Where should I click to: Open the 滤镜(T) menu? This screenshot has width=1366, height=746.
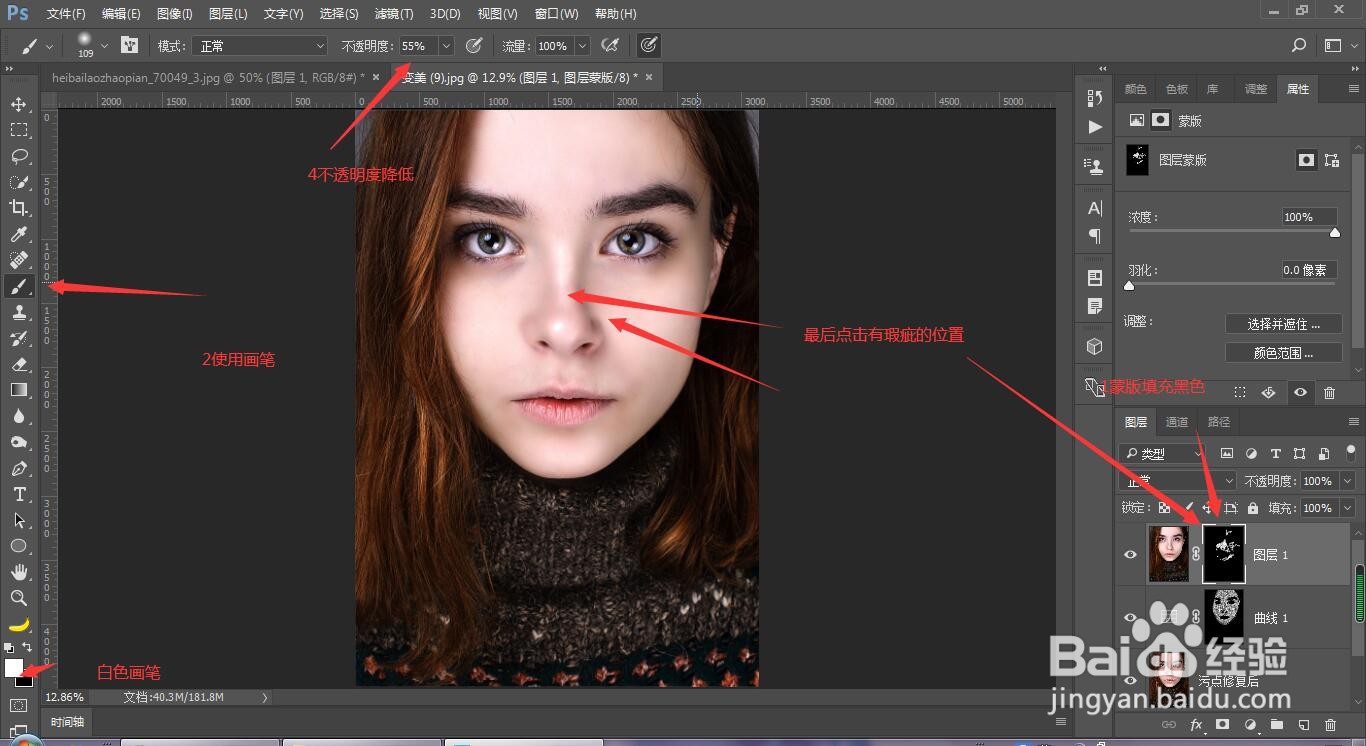click(x=393, y=14)
